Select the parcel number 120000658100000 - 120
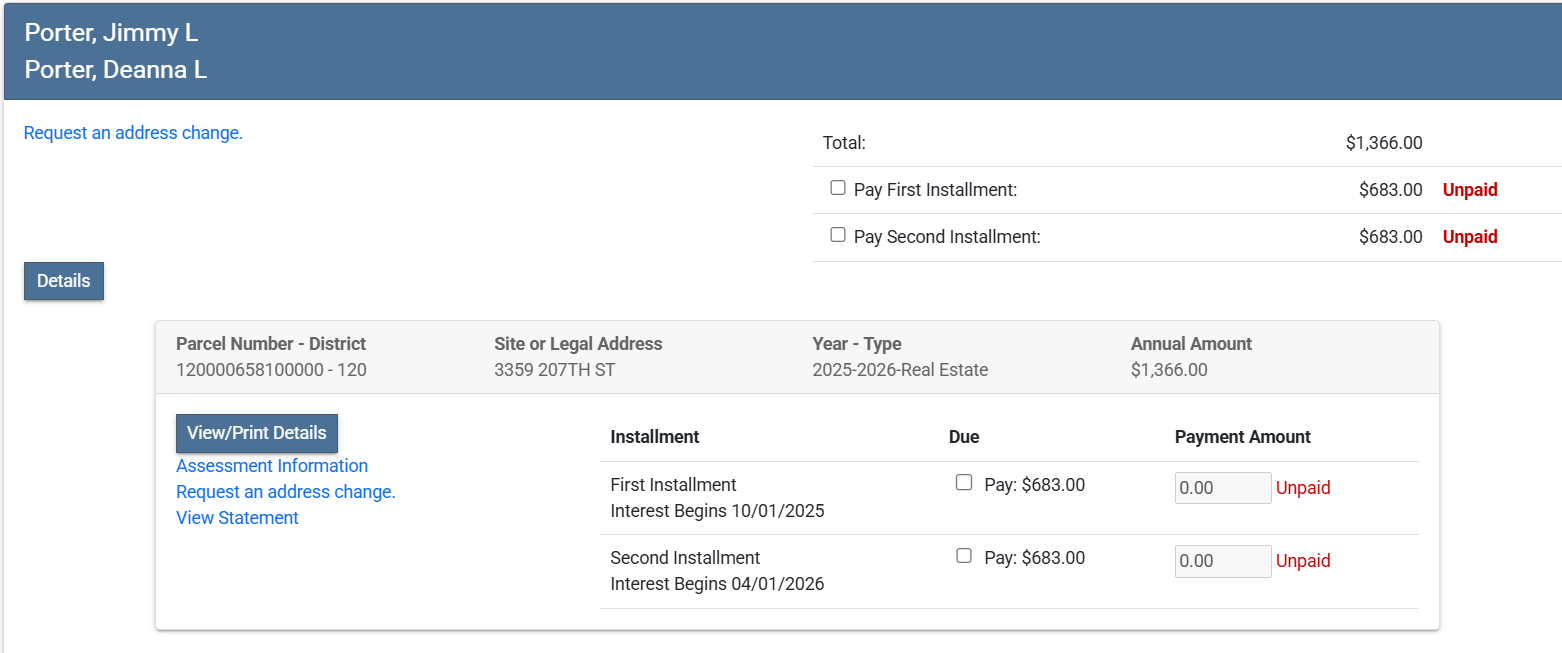The height and width of the screenshot is (653, 1562). click(x=271, y=370)
